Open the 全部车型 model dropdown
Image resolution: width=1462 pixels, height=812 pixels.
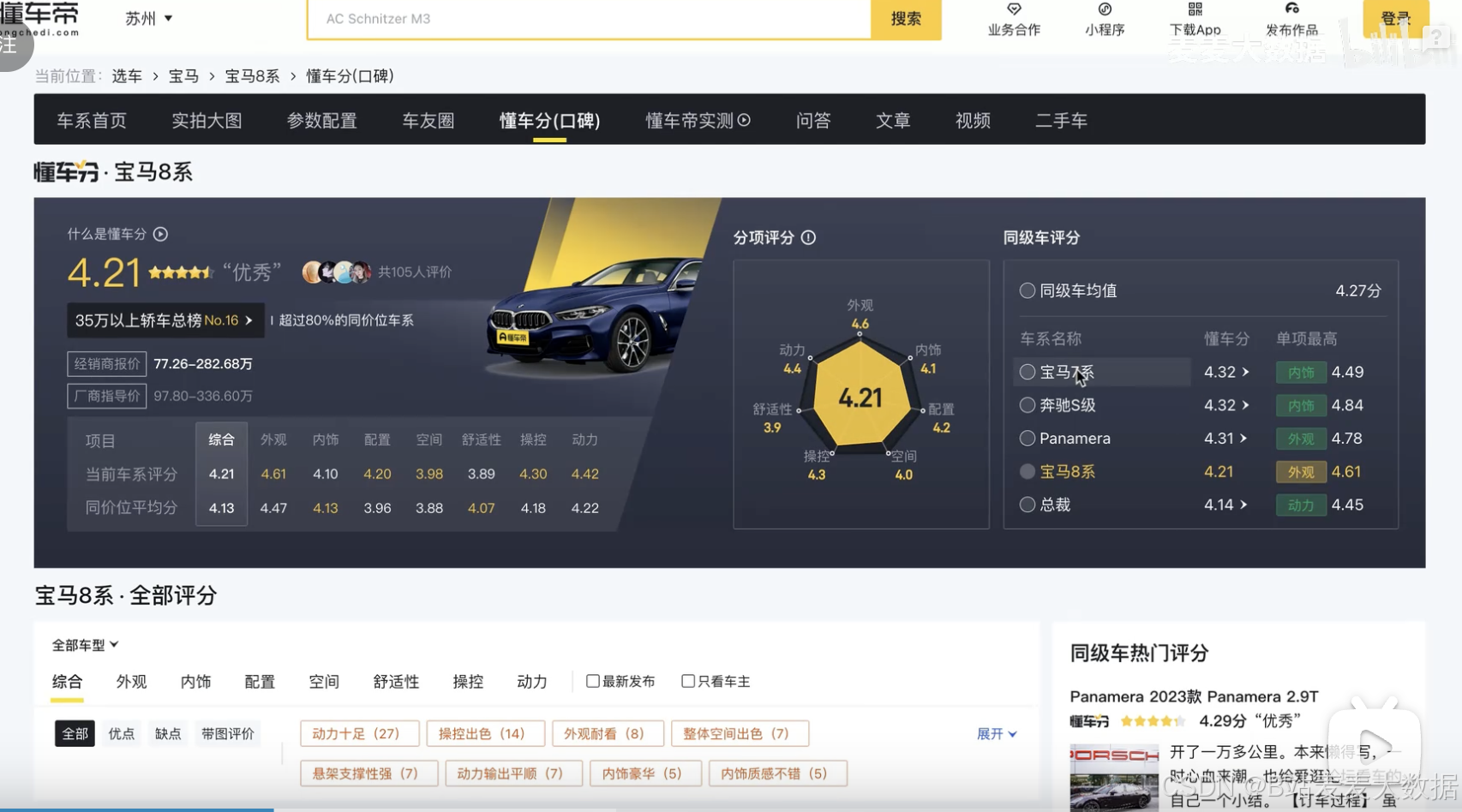coord(85,645)
